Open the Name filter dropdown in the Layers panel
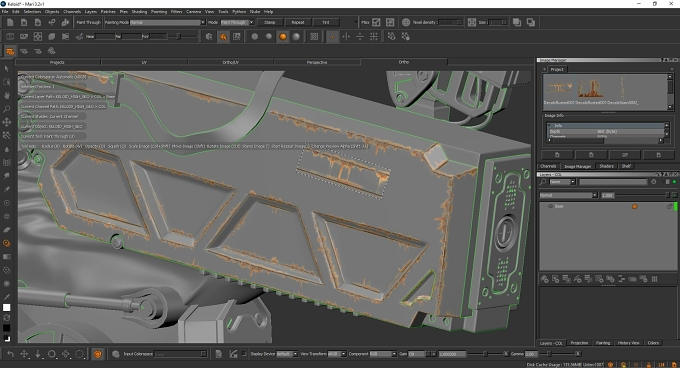This screenshot has width=680, height=368. 563,182
